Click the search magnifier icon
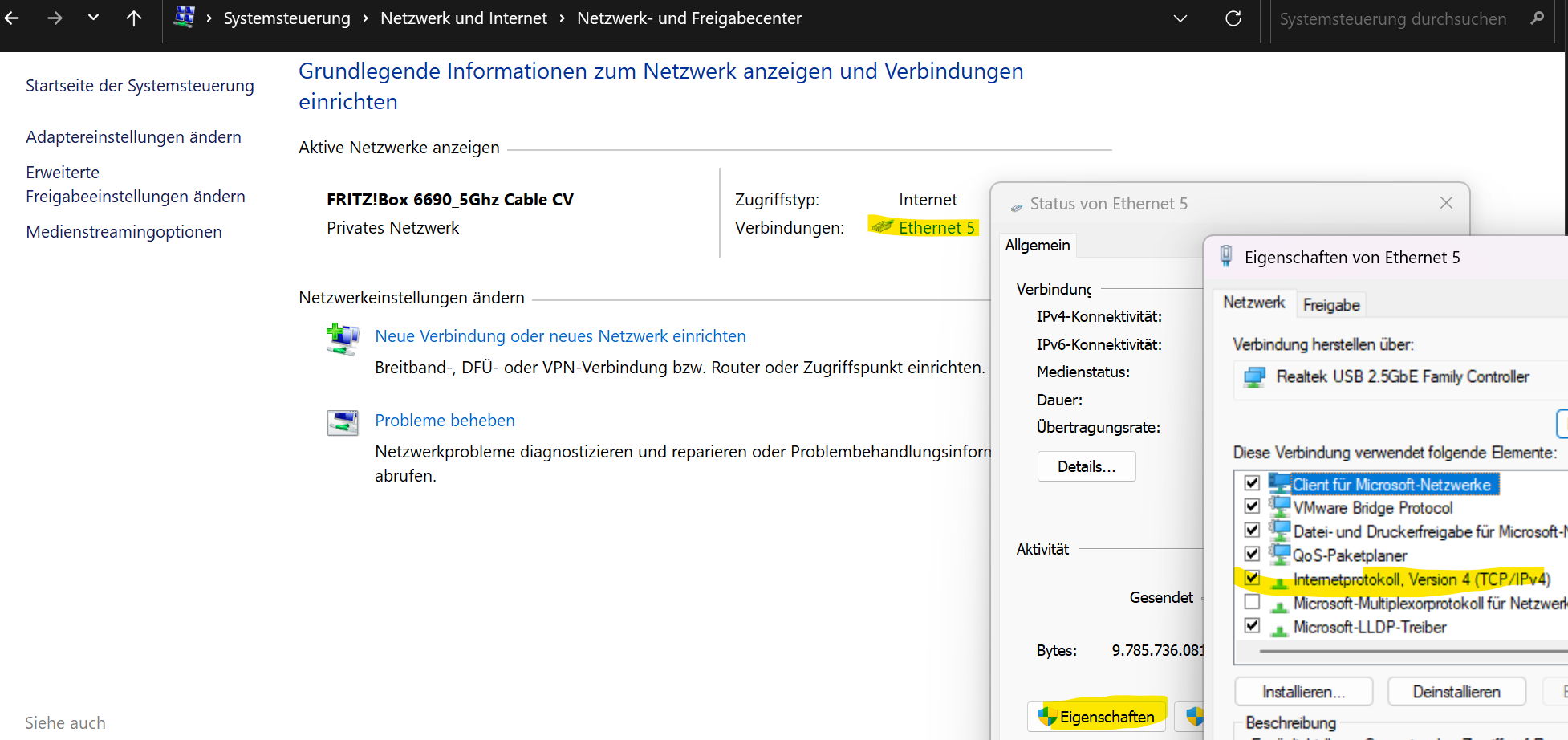 tap(1537, 18)
